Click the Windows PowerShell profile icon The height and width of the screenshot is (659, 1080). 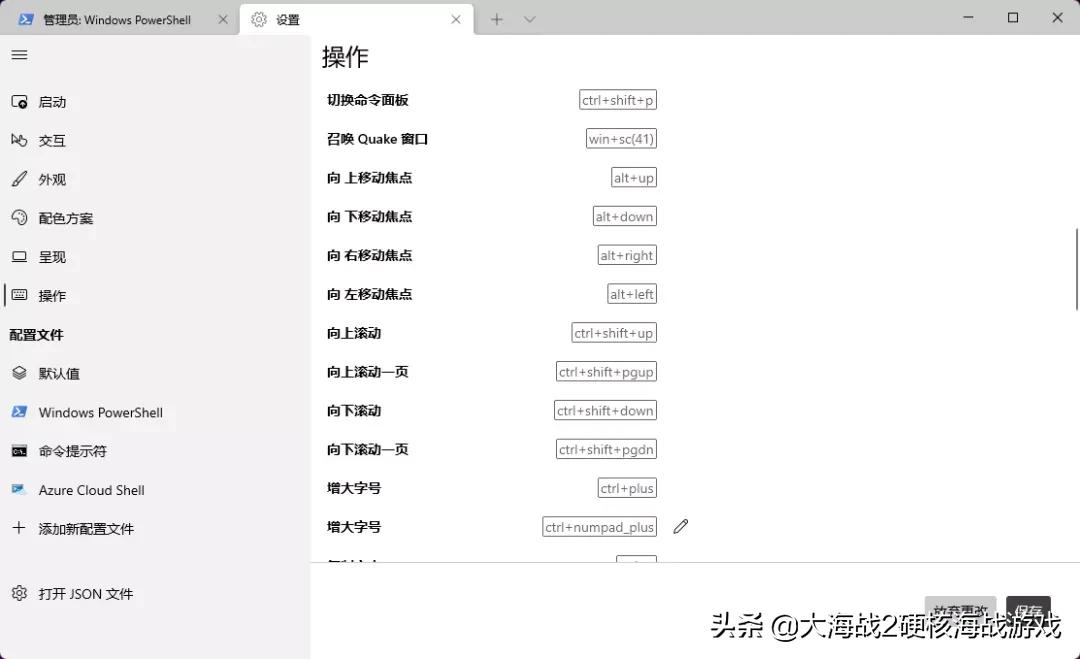[19, 412]
